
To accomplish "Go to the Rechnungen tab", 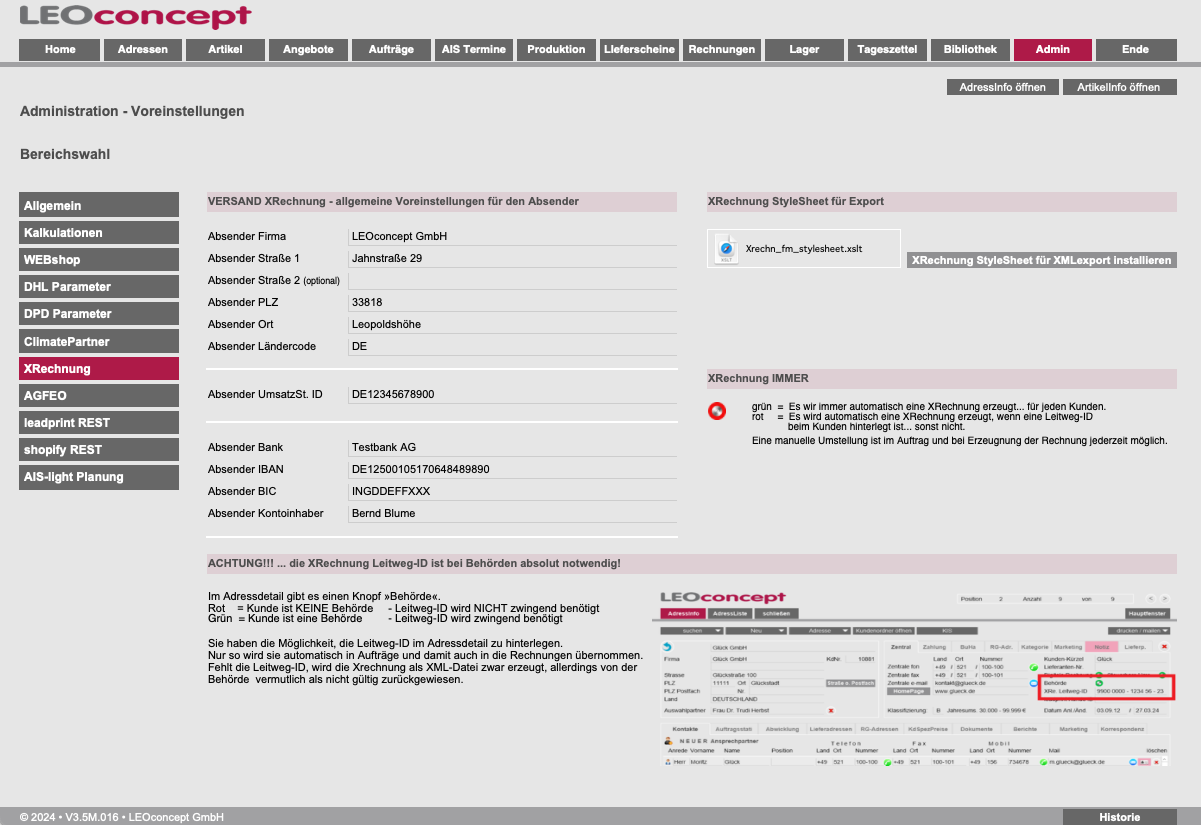I will pyautogui.click(x=722, y=49).
